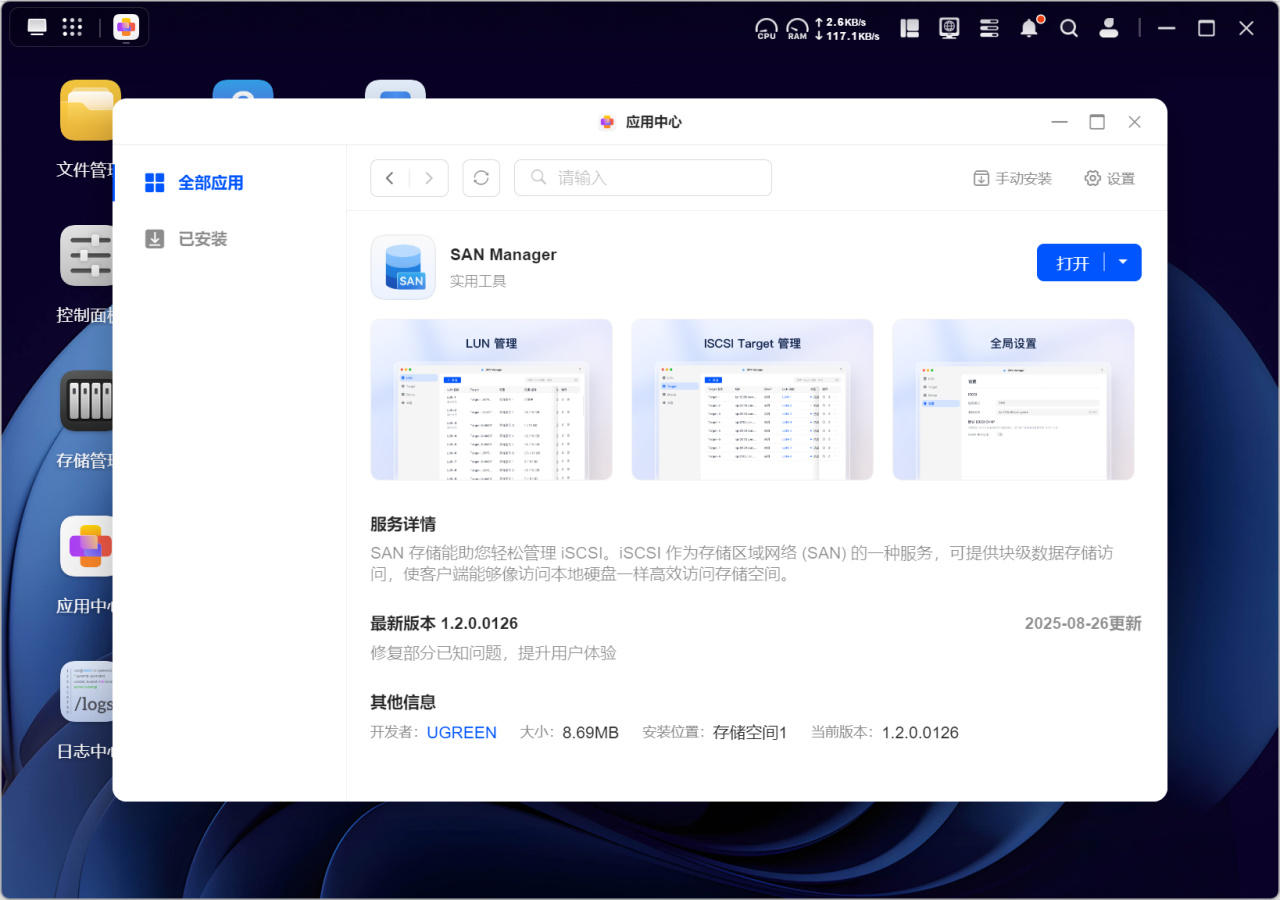Click the 存储空间1 install location value
Screen dimensions: 1280x900
(750, 733)
